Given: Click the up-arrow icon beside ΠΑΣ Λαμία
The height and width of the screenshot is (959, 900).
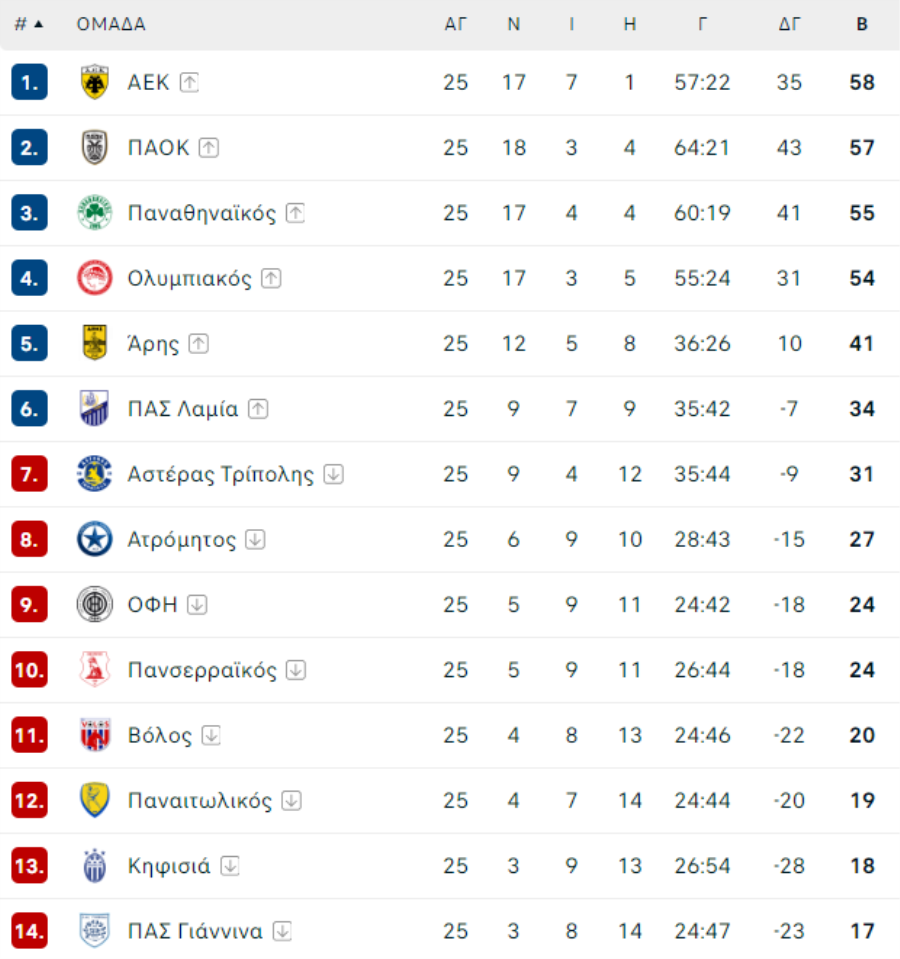Looking at the screenshot, I should 258,409.
